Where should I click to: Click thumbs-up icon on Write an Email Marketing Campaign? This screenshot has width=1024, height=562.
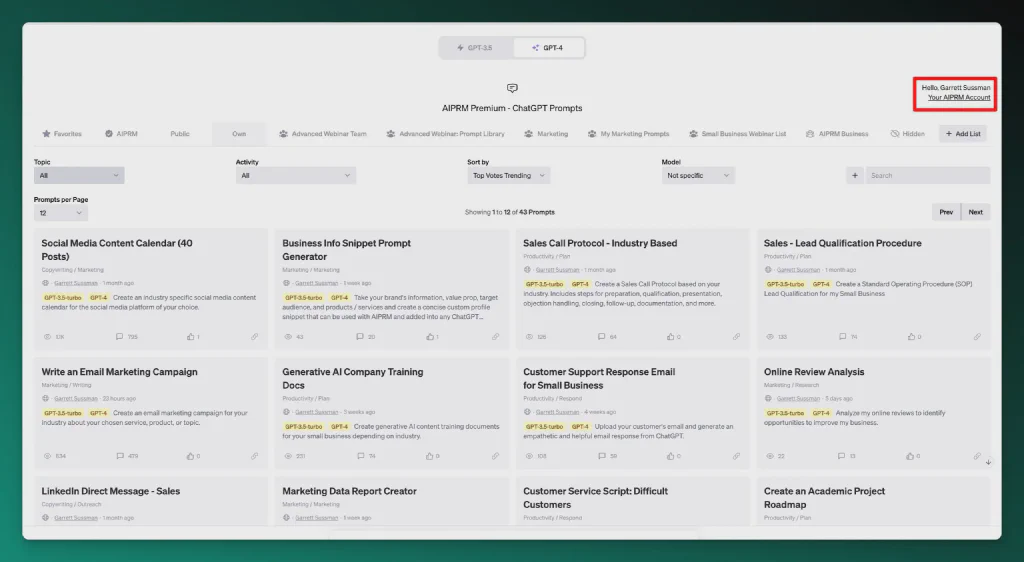pos(189,456)
